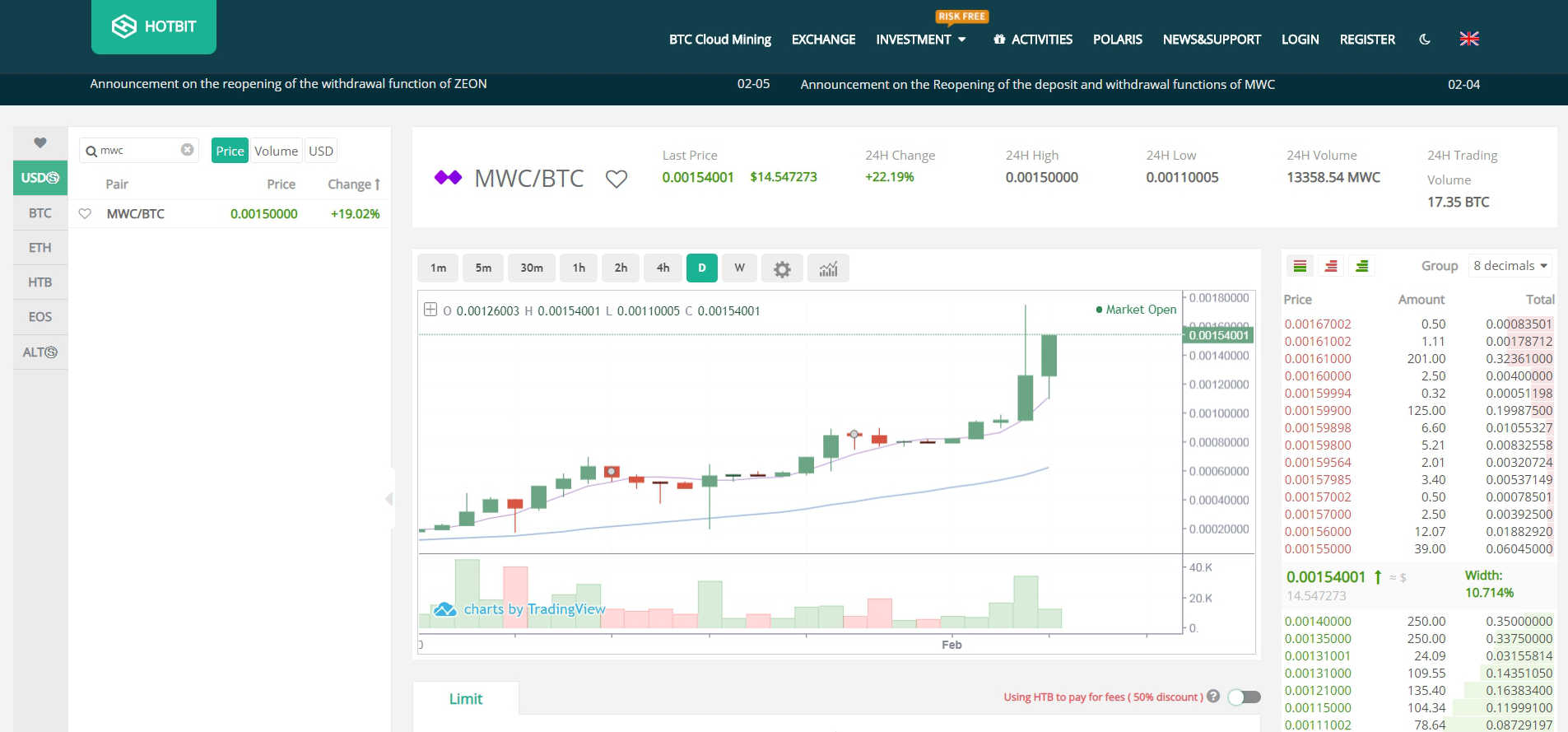1568x732 pixels.
Task: Click buy order at 0.00121000
Action: pos(1418,691)
